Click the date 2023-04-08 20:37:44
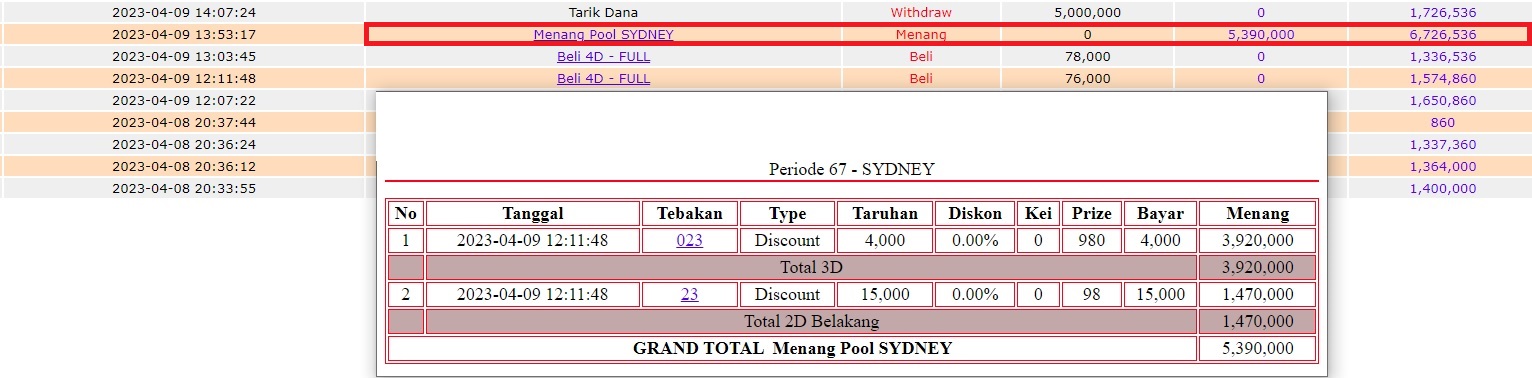This screenshot has width=1532, height=378. tap(183, 122)
